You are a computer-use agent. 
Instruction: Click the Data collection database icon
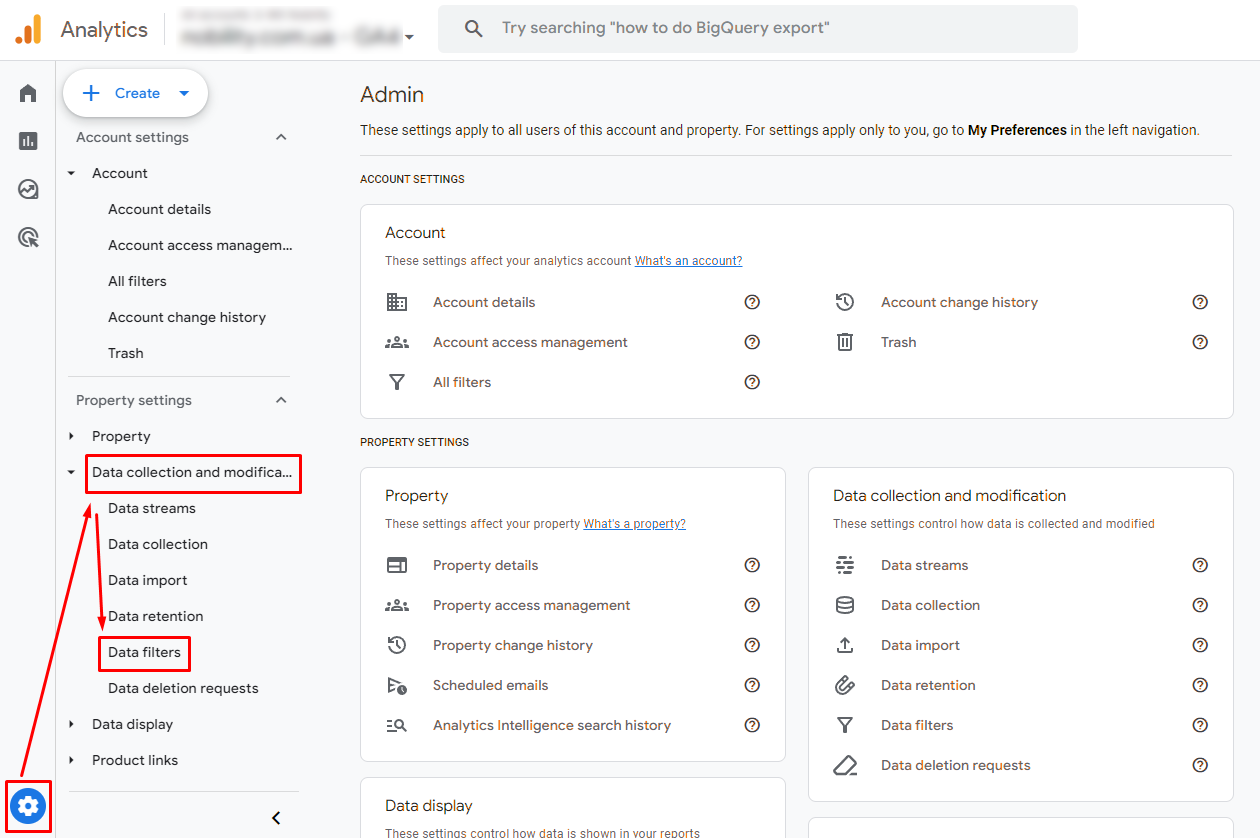pyautogui.click(x=845, y=605)
